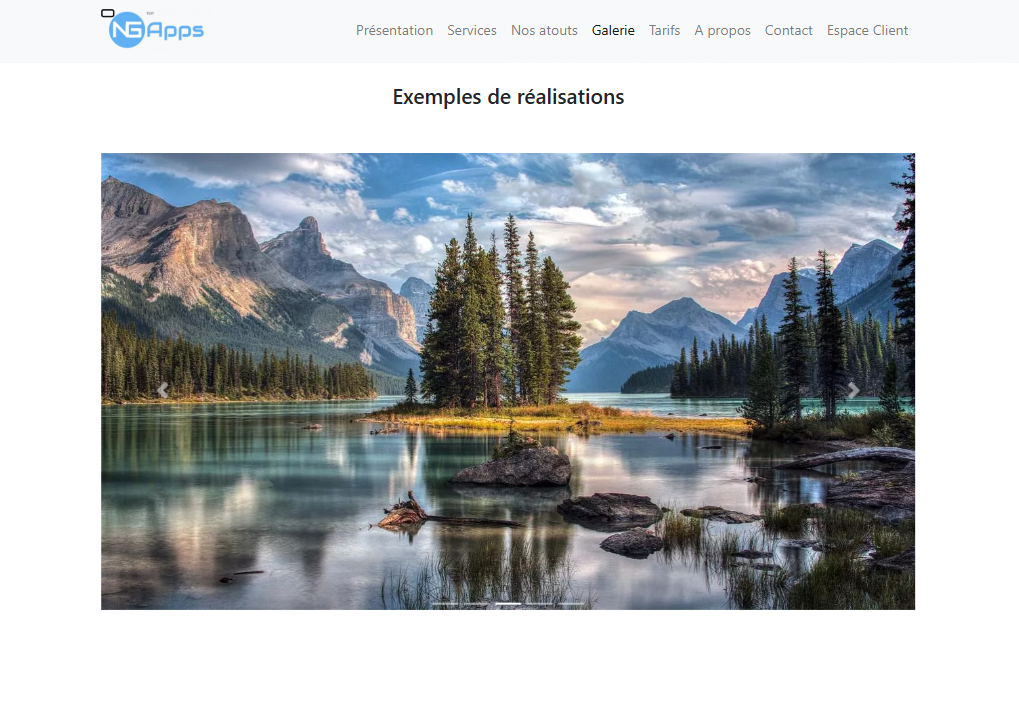Viewport: 1019px width, 709px height.
Task: Click the small rounded icon above logo
Action: pos(108,13)
